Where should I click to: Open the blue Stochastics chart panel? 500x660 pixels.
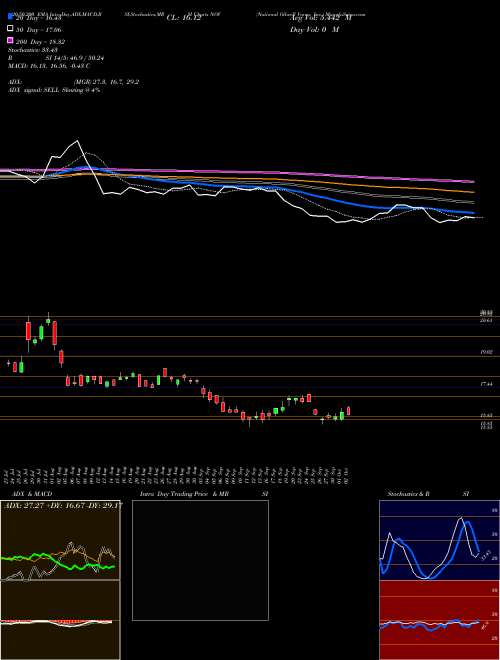coord(439,540)
